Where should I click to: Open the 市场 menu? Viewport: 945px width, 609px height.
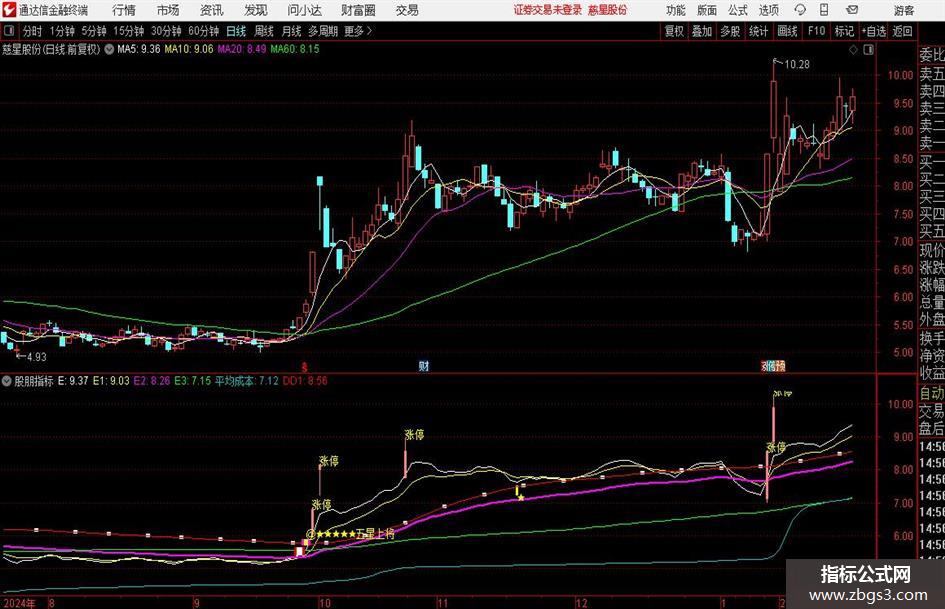click(x=168, y=10)
